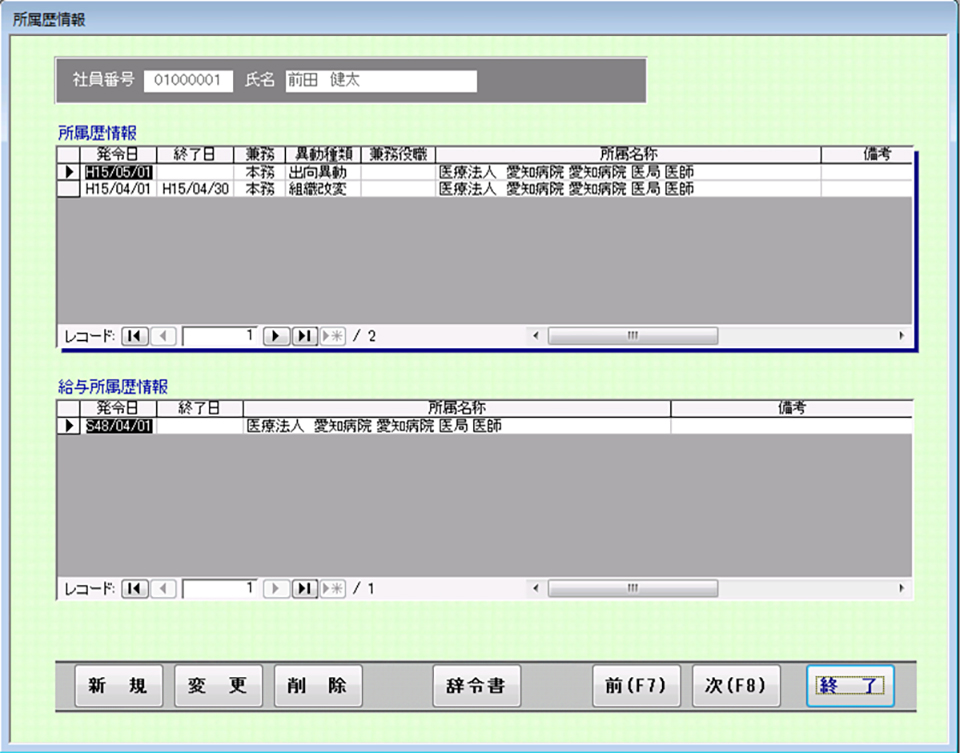Image resolution: width=960 pixels, height=753 pixels.
Task: Click the 終了日 header in 所属歴情報 grid
Action: point(195,154)
